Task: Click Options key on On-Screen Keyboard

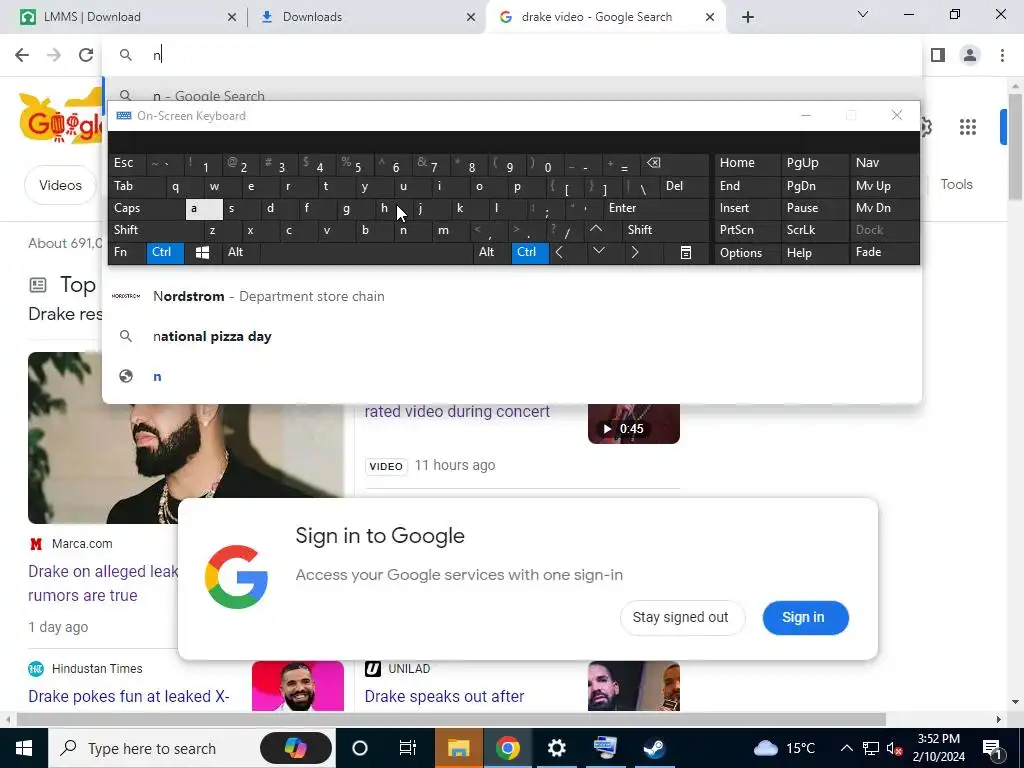Action: point(747,253)
